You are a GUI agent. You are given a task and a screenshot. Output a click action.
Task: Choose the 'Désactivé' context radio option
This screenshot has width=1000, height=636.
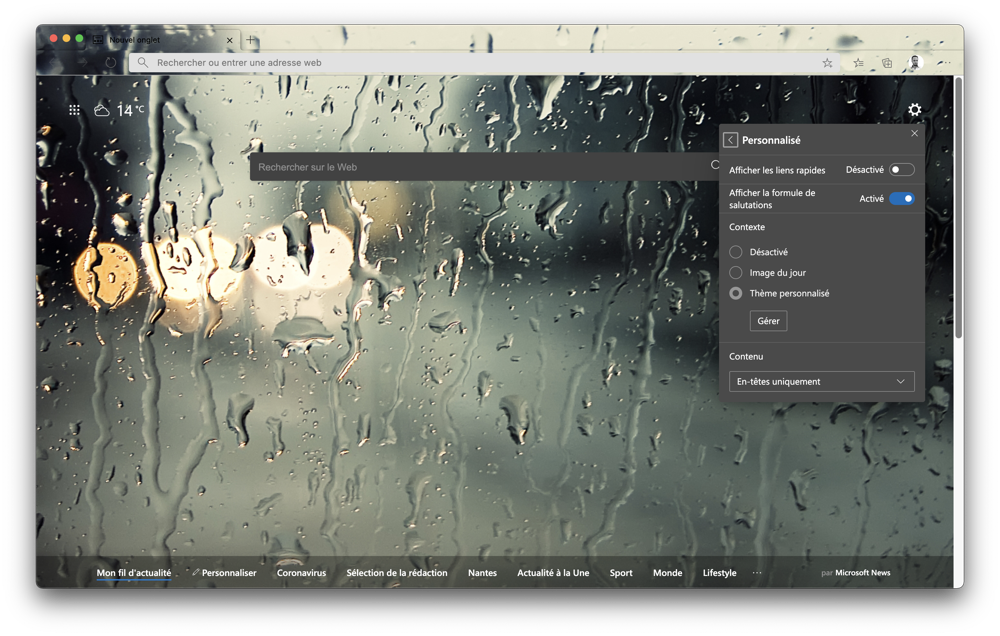tap(736, 252)
